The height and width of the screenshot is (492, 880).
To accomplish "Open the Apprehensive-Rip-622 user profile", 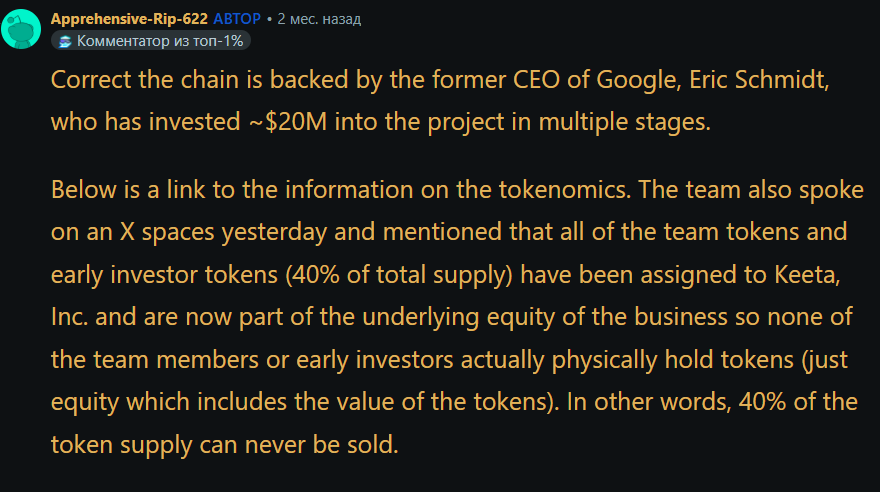I will point(129,19).
